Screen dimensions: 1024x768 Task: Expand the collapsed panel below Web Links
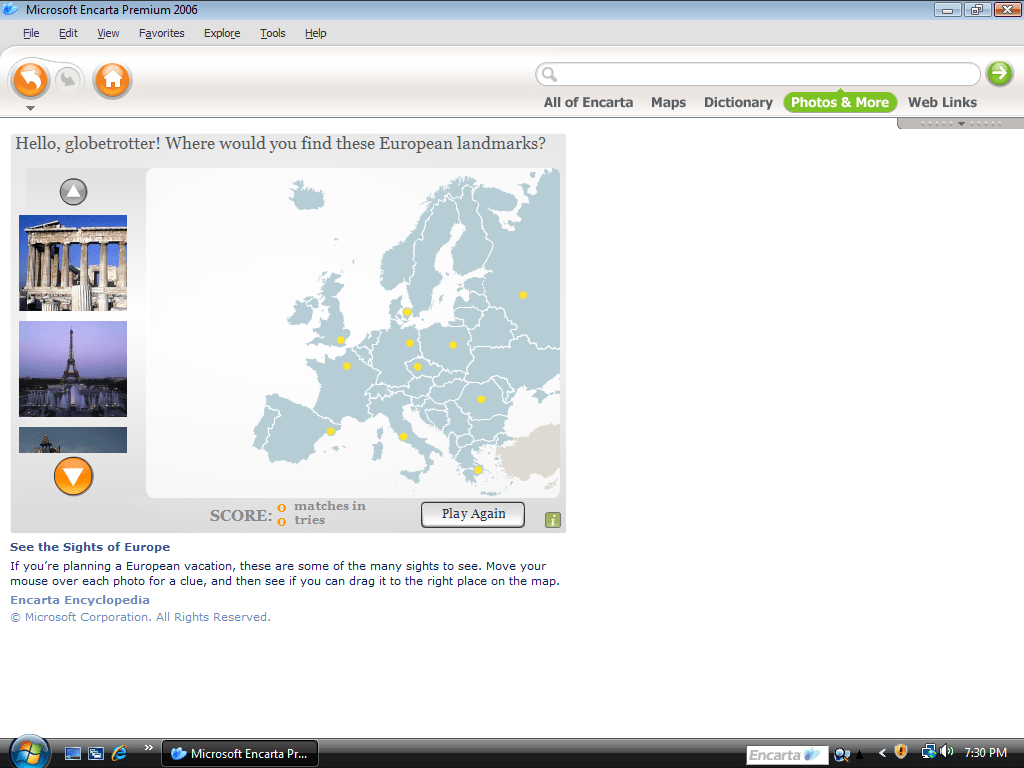[x=961, y=124]
